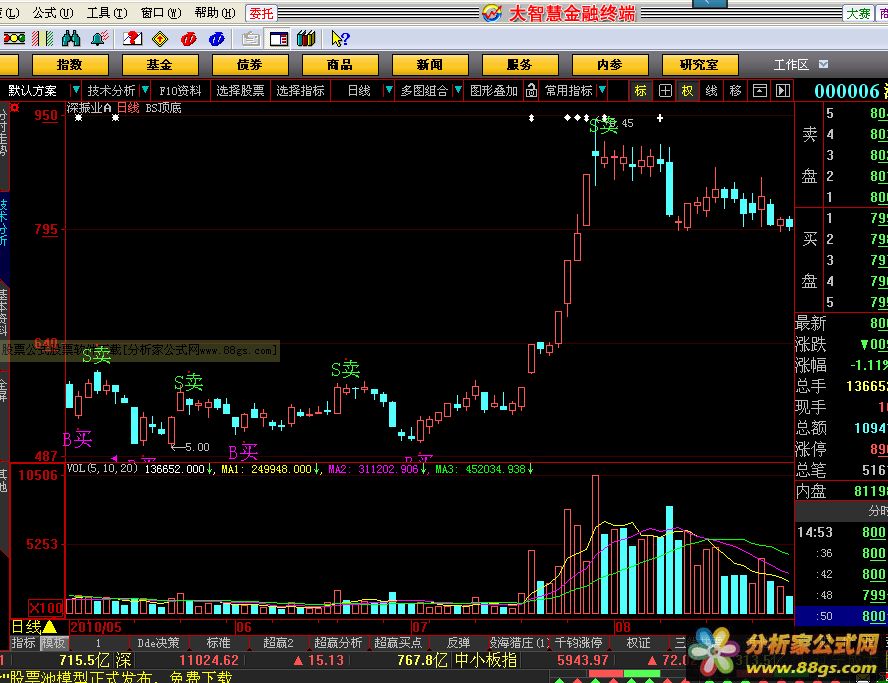Screen dimensions: 888x683
Task: Select the Dde决策 template tab
Action: [158, 643]
